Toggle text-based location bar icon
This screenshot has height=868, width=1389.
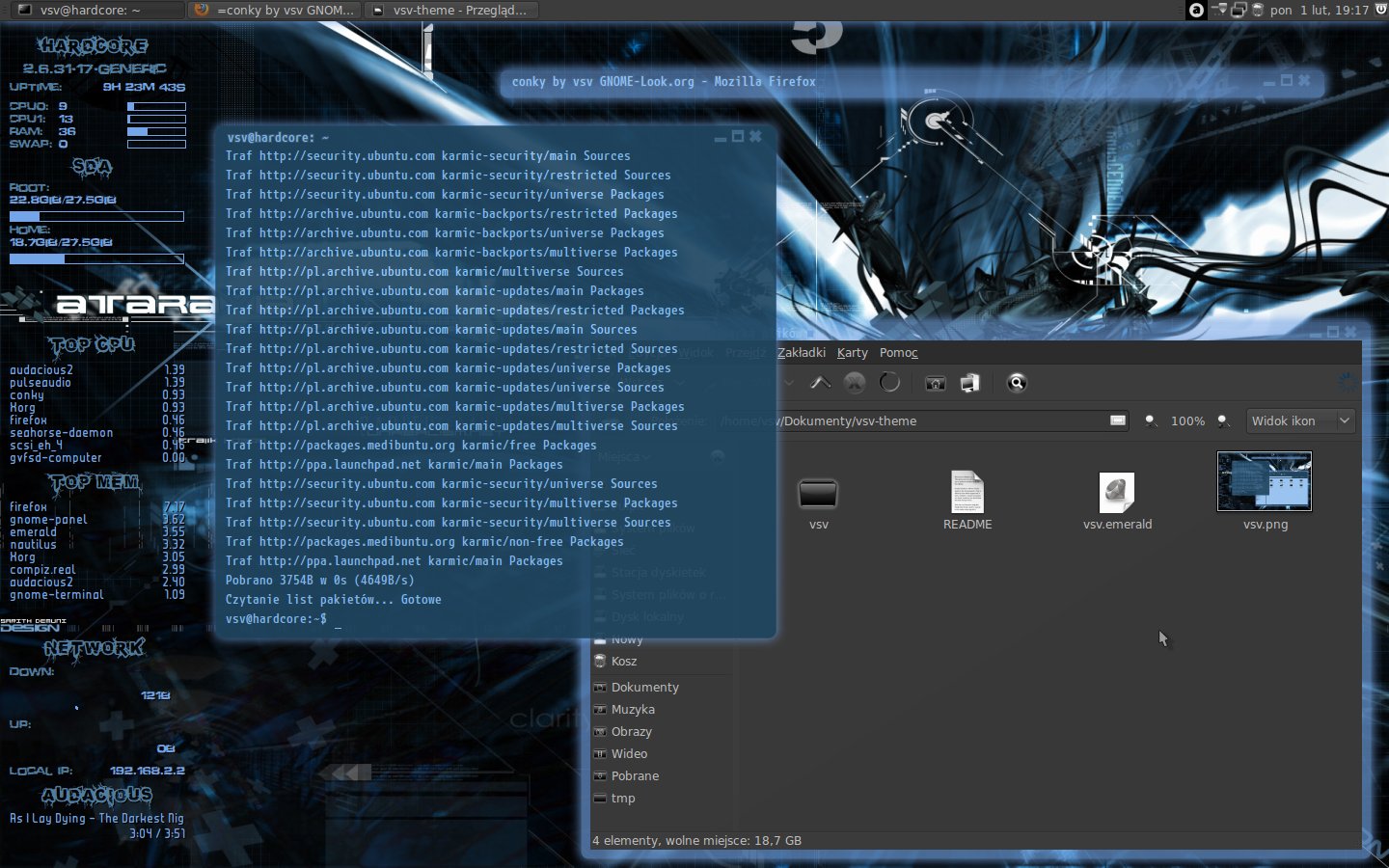(x=1118, y=420)
